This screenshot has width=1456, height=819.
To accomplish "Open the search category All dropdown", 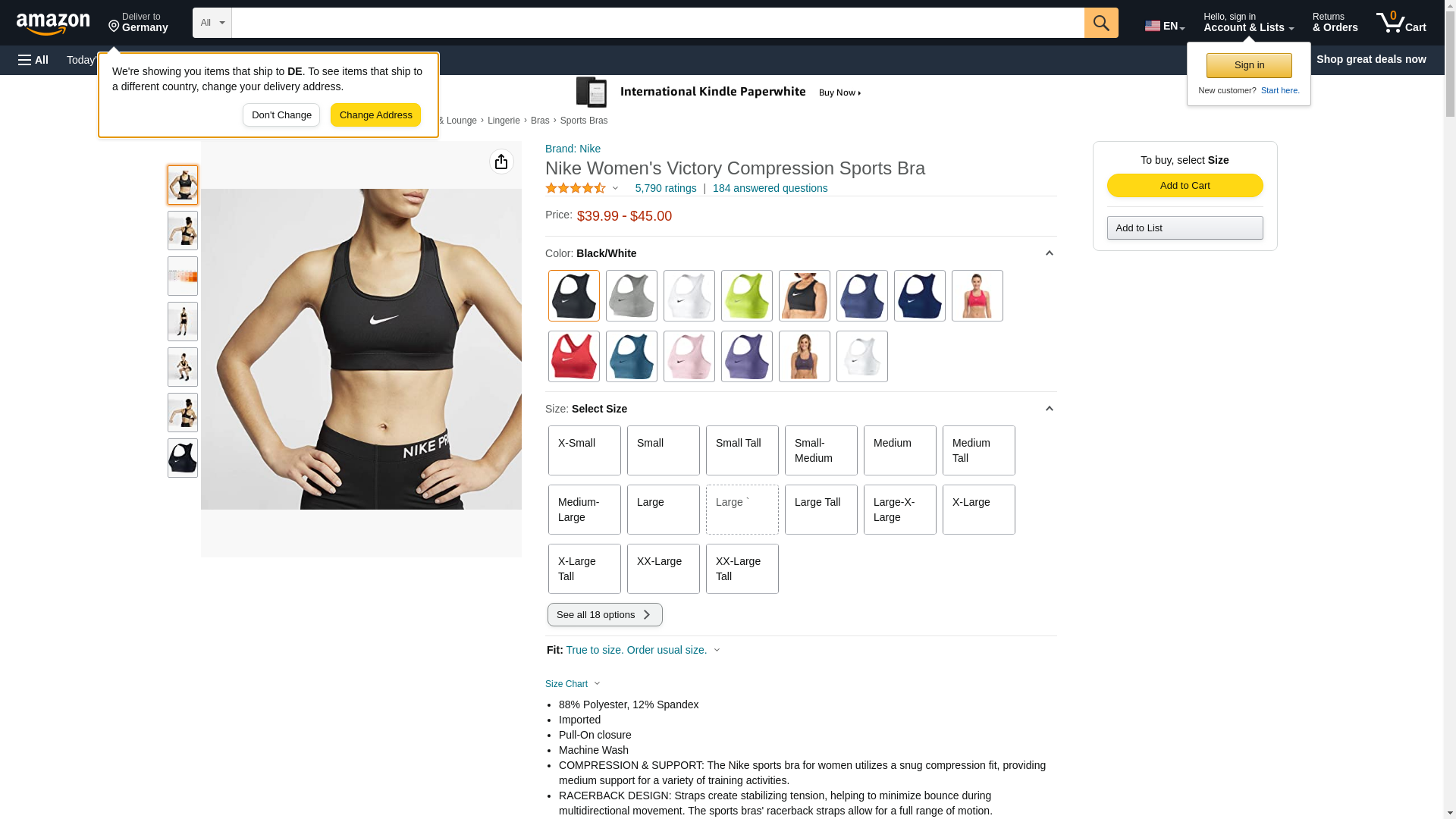I will click(212, 23).
